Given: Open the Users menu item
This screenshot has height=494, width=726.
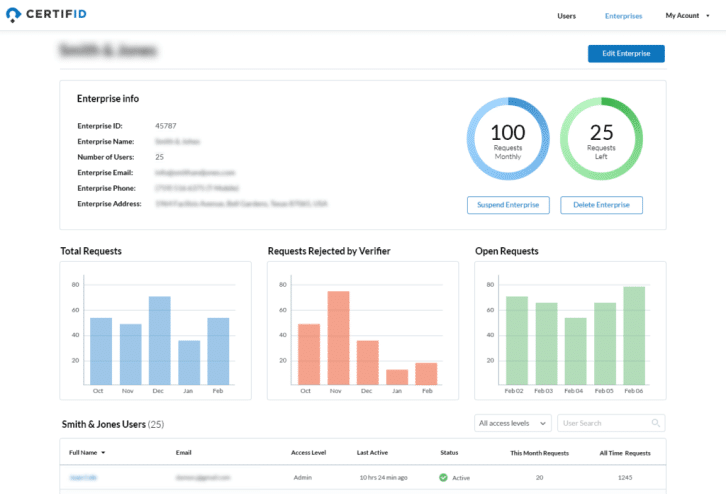Looking at the screenshot, I should [566, 16].
